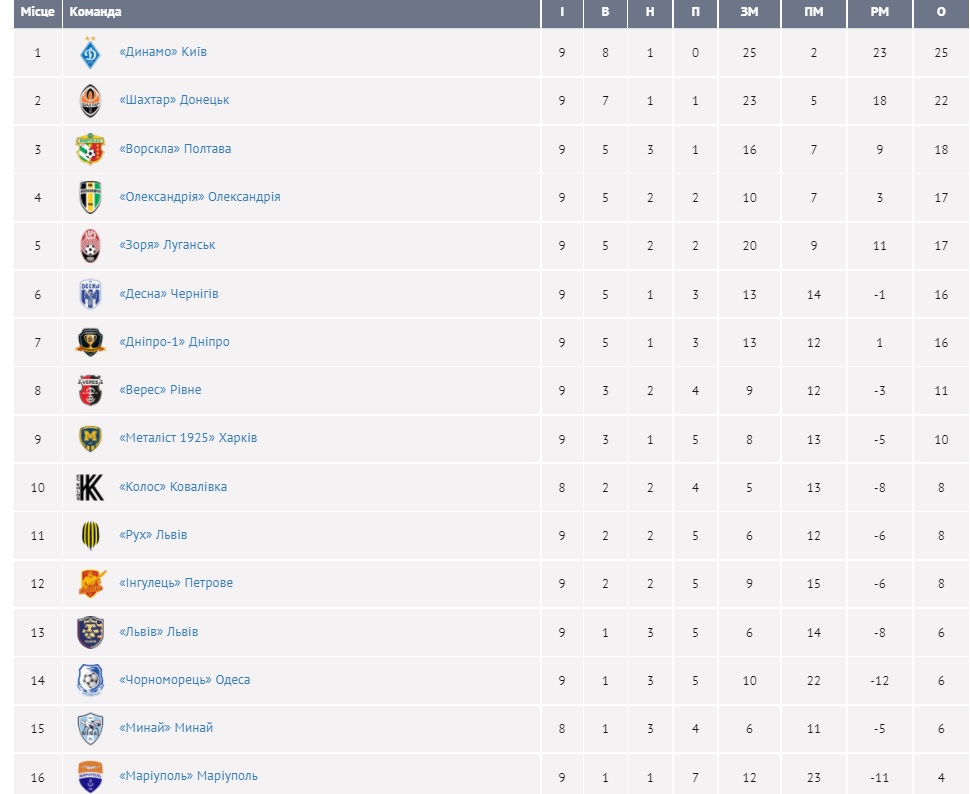This screenshot has width=970, height=794.
Task: Click the Команда column header
Action: coord(96,12)
